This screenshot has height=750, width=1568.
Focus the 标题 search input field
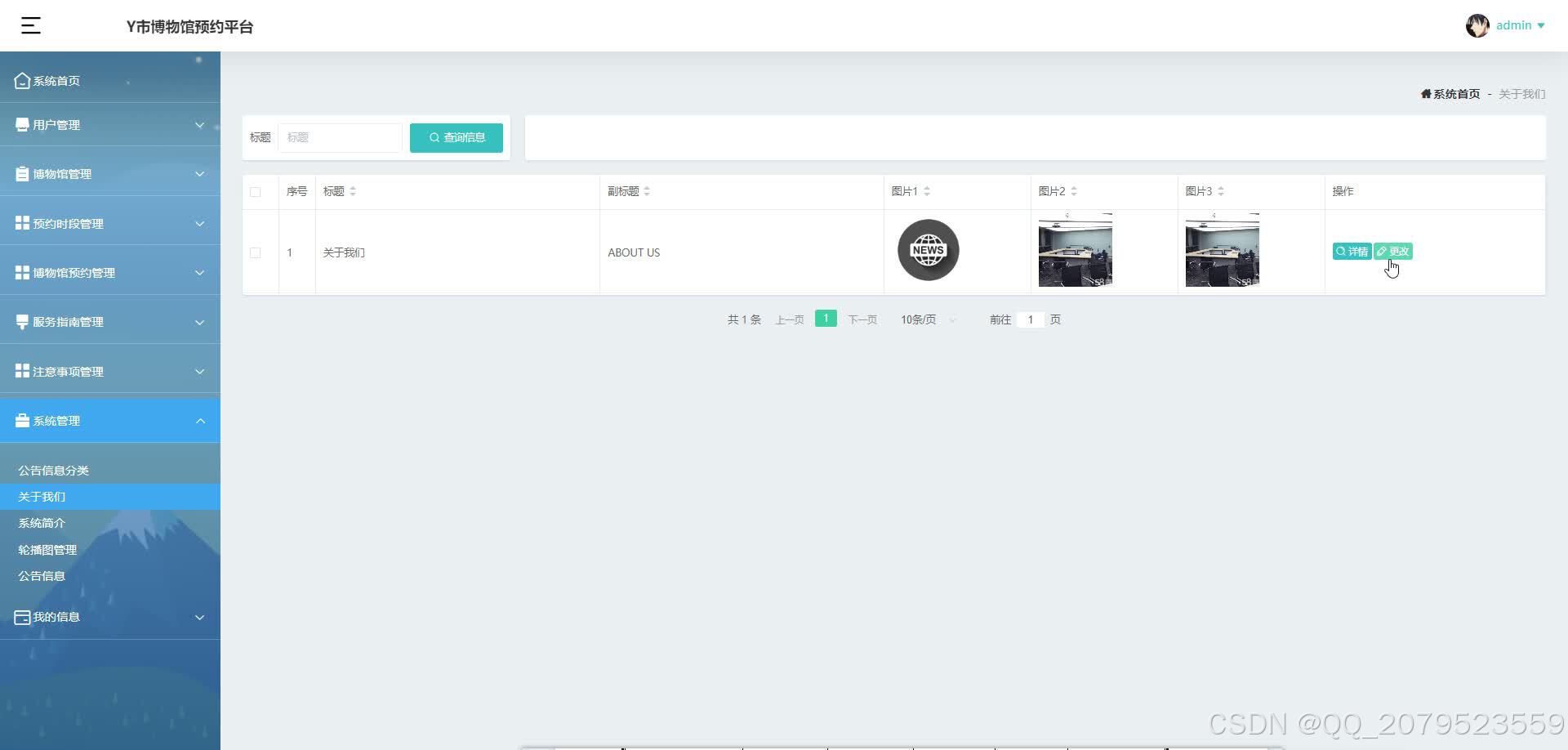(x=340, y=137)
